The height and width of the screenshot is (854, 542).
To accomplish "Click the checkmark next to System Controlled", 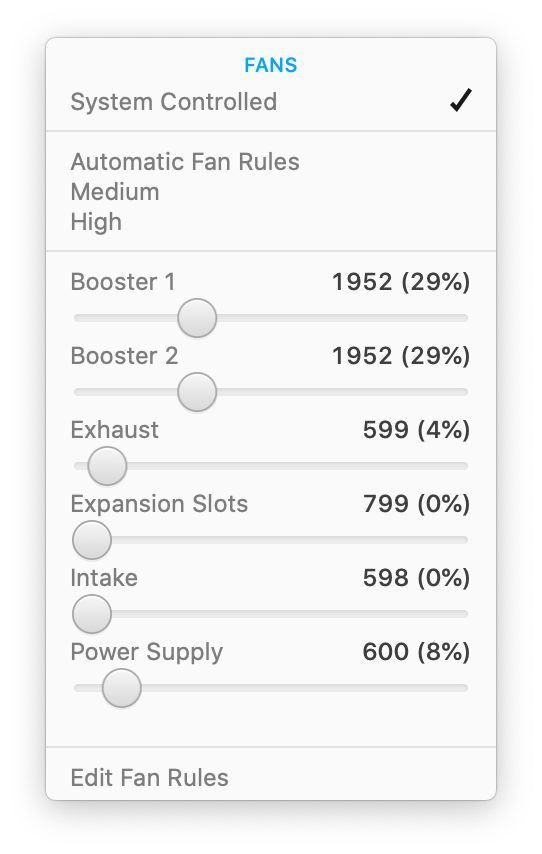I will [460, 101].
